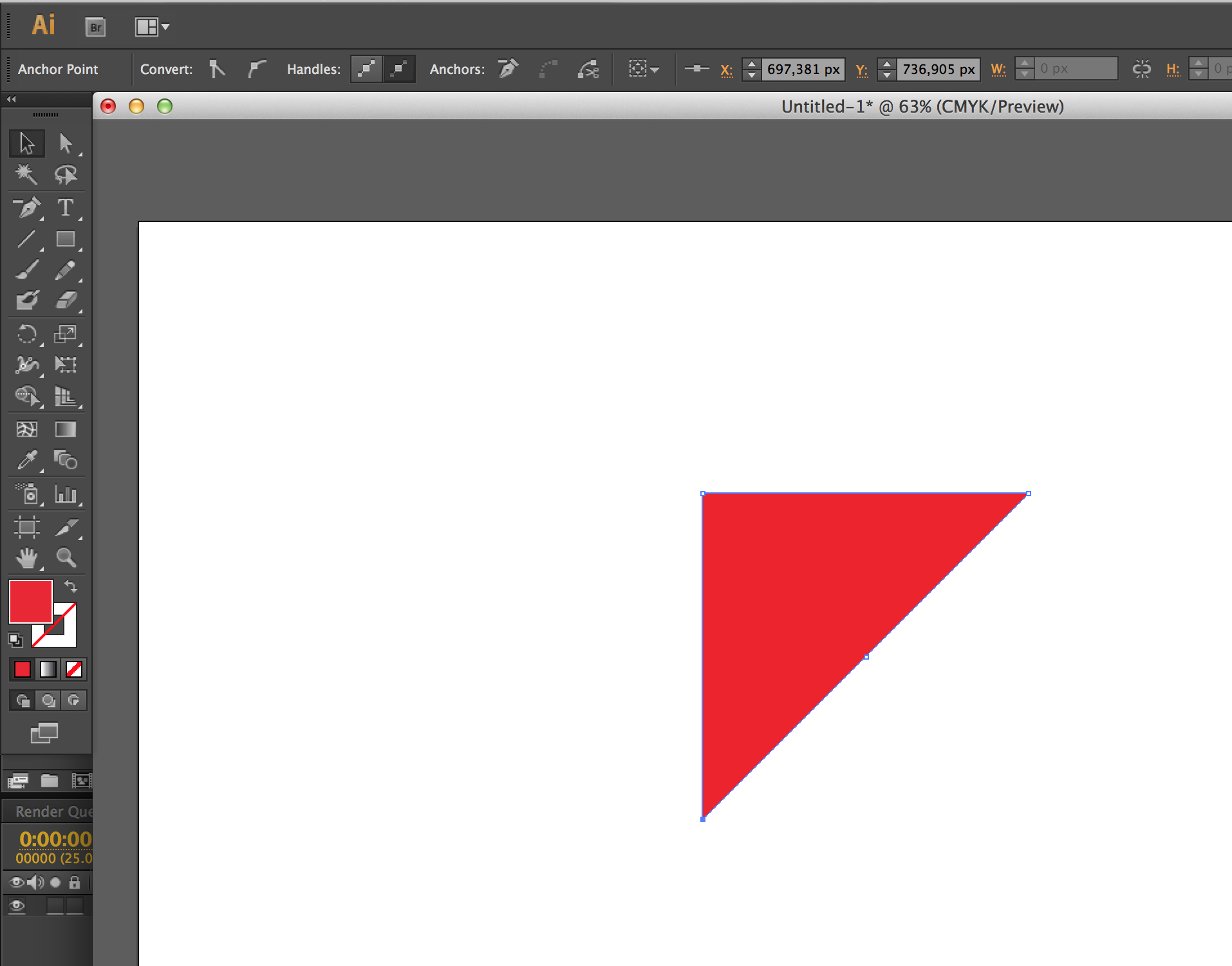This screenshot has height=966, width=1232.
Task: Select the Hand tool
Action: click(x=27, y=558)
